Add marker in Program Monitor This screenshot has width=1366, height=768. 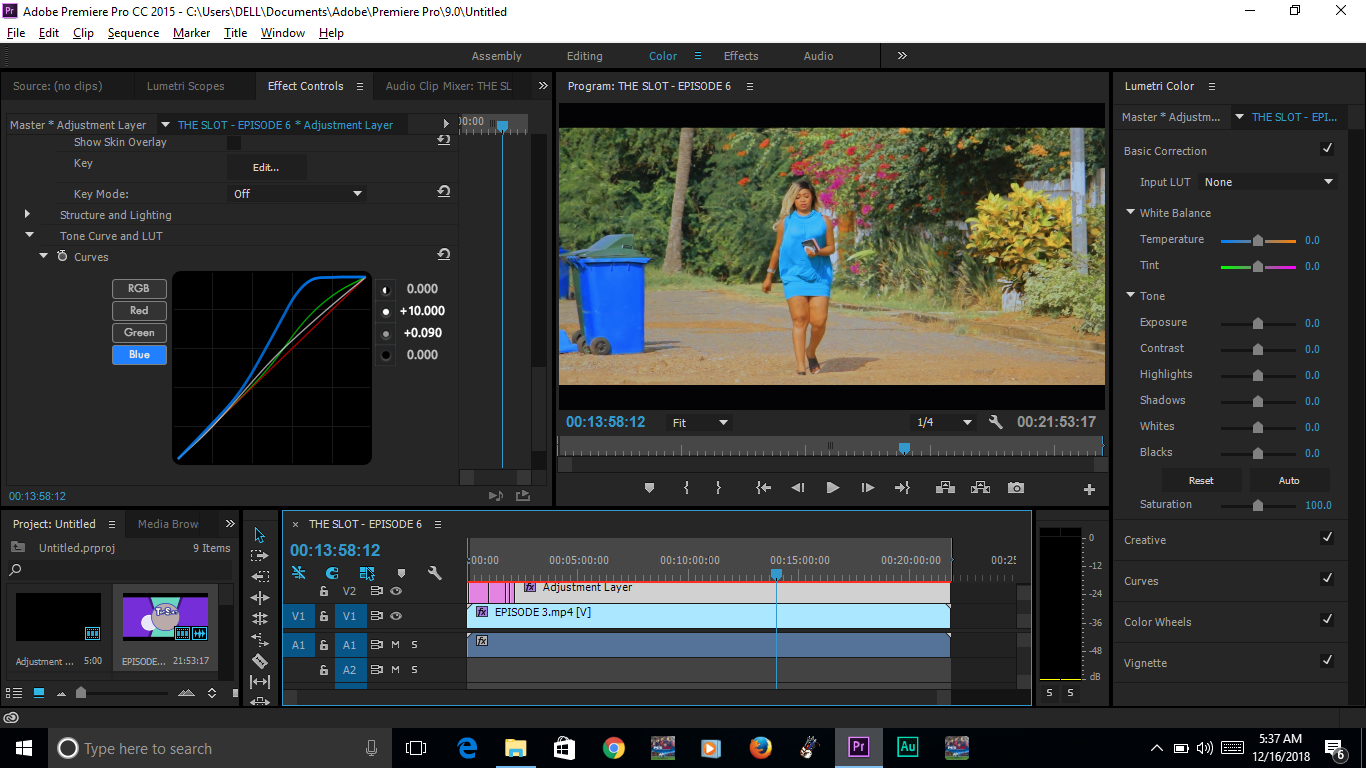(649, 488)
